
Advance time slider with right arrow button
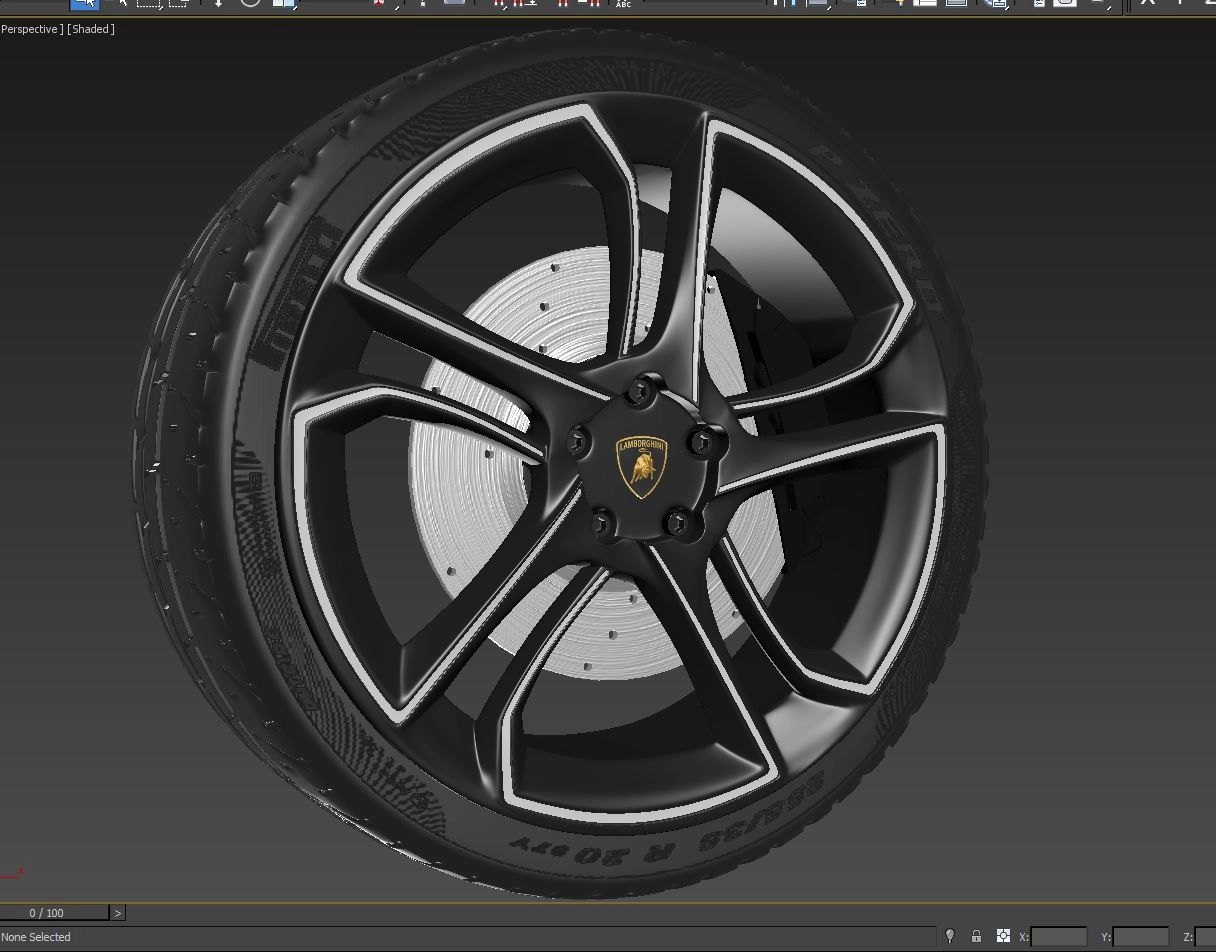pyautogui.click(x=118, y=913)
